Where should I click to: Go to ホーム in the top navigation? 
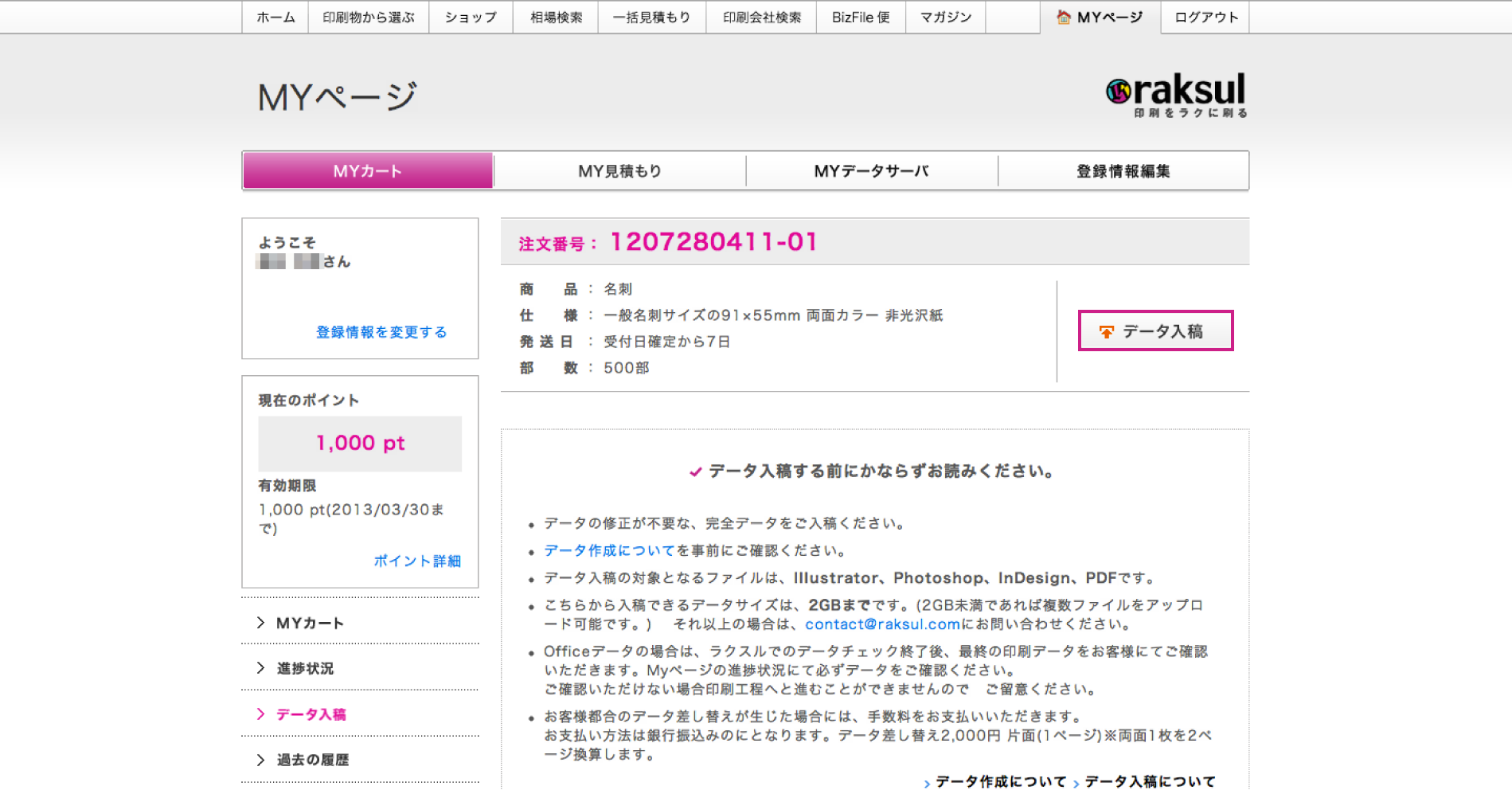point(275,17)
